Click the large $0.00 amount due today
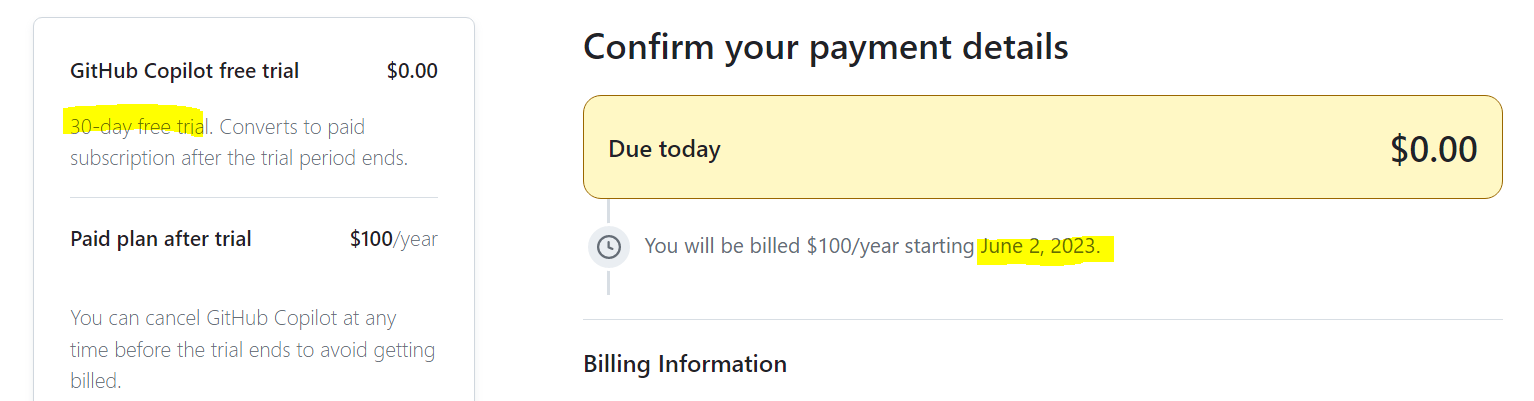 pyautogui.click(x=1433, y=149)
